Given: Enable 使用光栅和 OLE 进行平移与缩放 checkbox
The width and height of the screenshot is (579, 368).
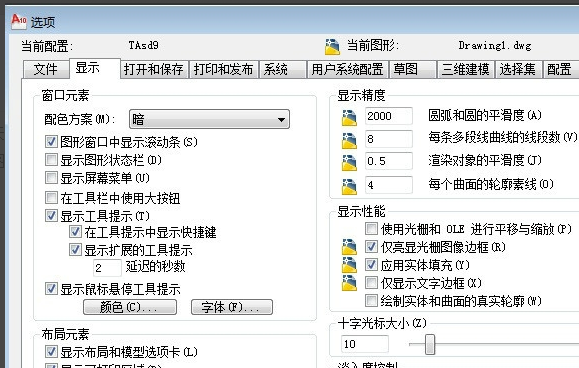Looking at the screenshot, I should click(371, 229).
